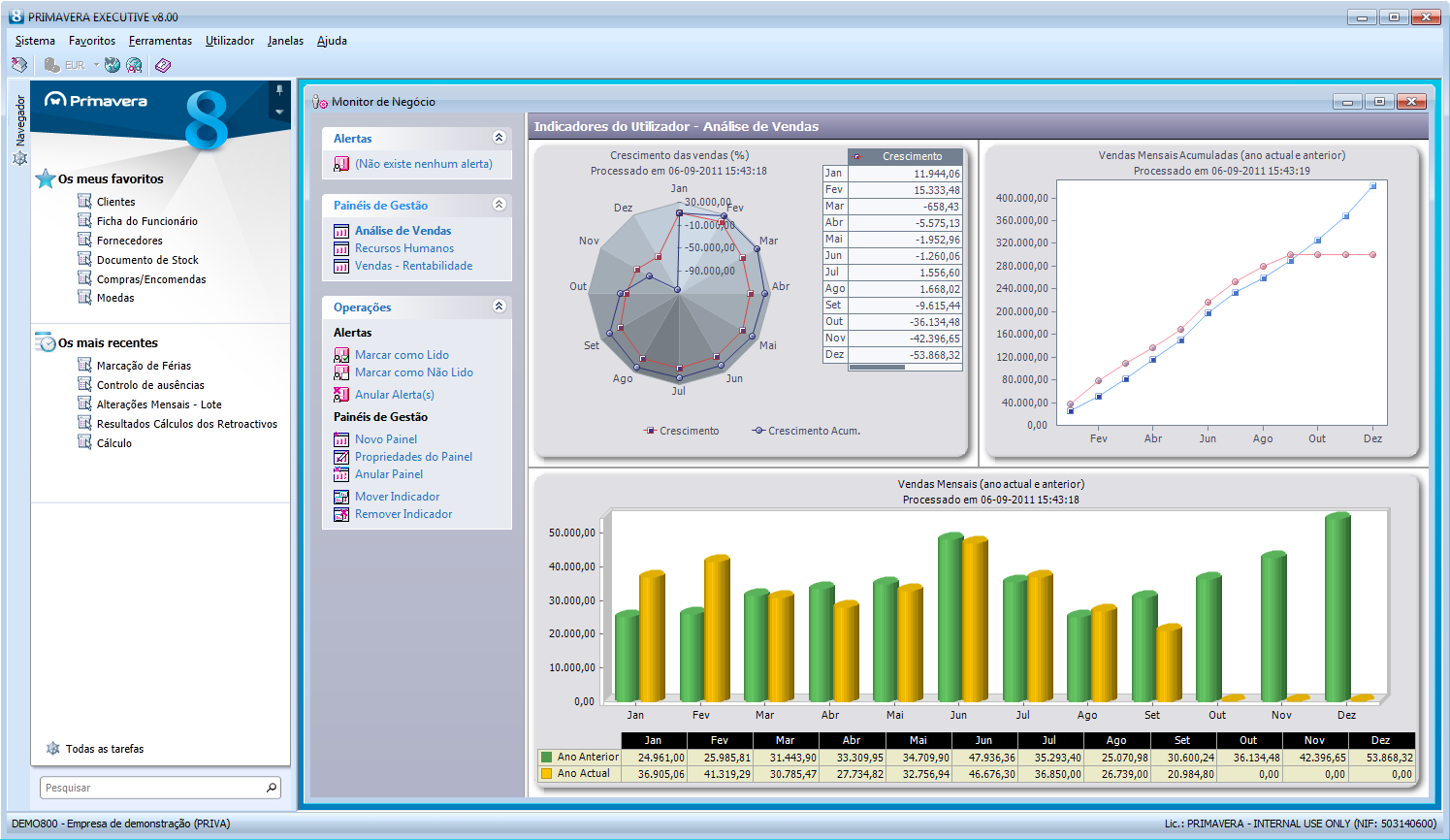Open the Ajuda menu
Viewport: 1450px width, 840px height.
tap(332, 41)
